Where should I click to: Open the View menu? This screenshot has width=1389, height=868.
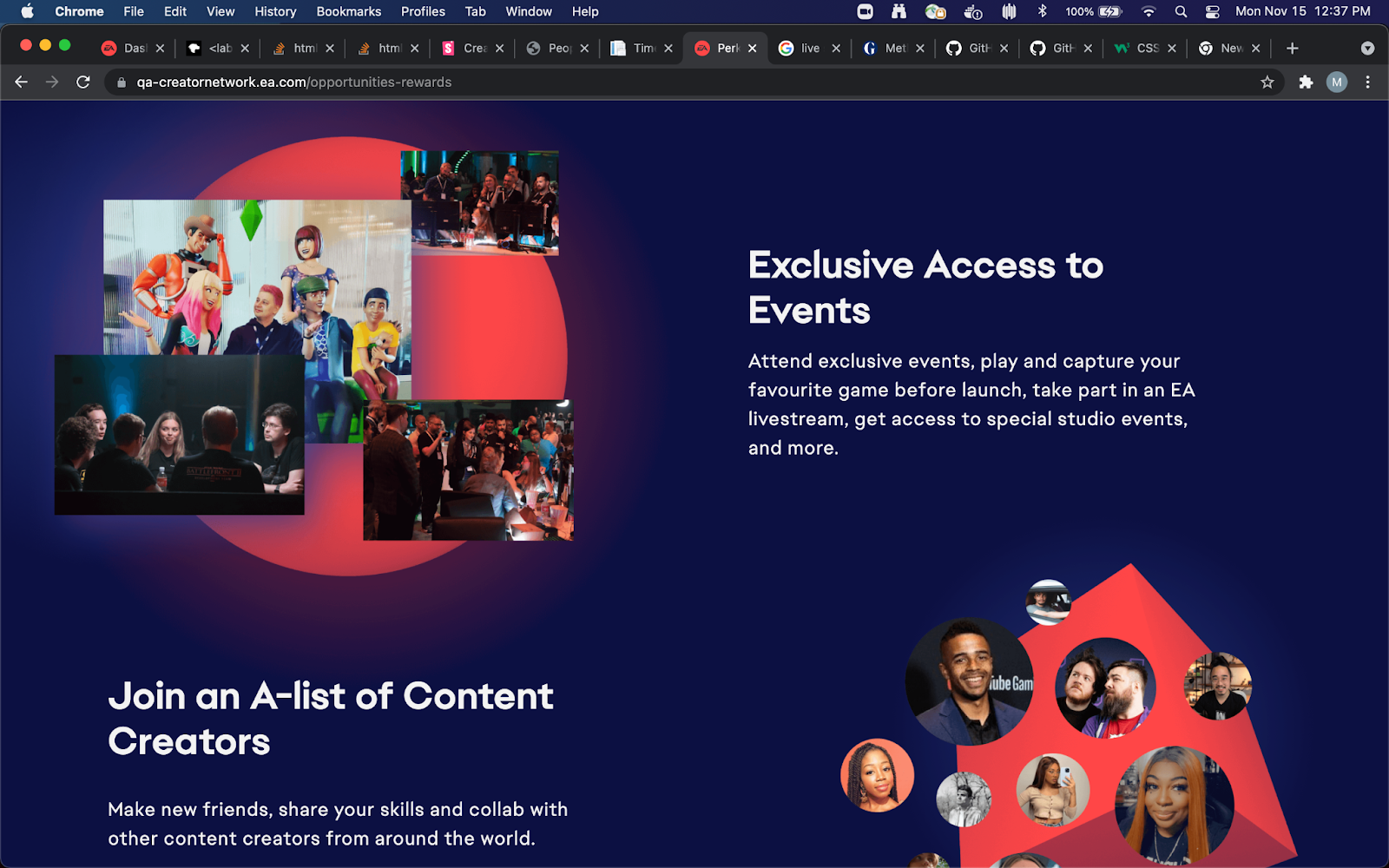(221, 11)
